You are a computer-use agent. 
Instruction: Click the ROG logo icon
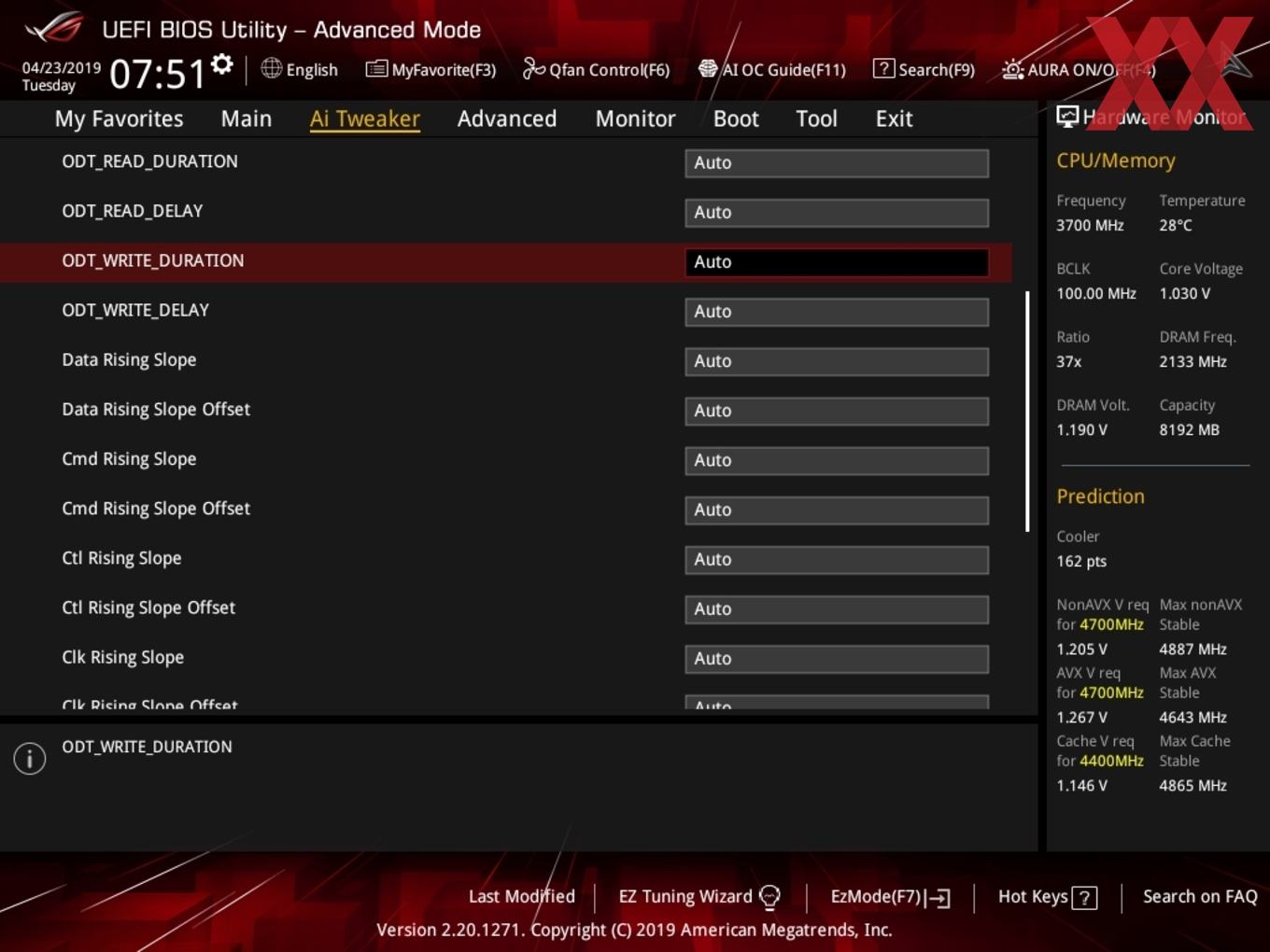[54, 28]
